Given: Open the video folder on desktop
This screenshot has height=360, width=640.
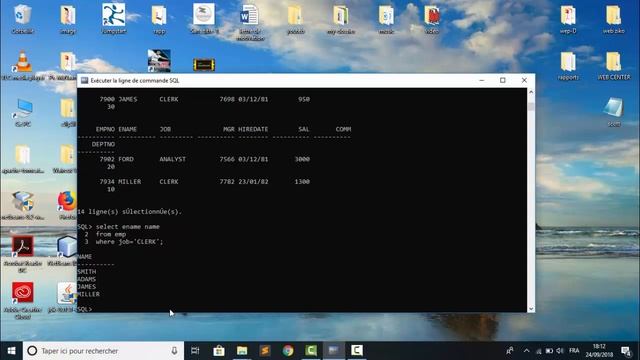Looking at the screenshot, I should click(x=431, y=15).
